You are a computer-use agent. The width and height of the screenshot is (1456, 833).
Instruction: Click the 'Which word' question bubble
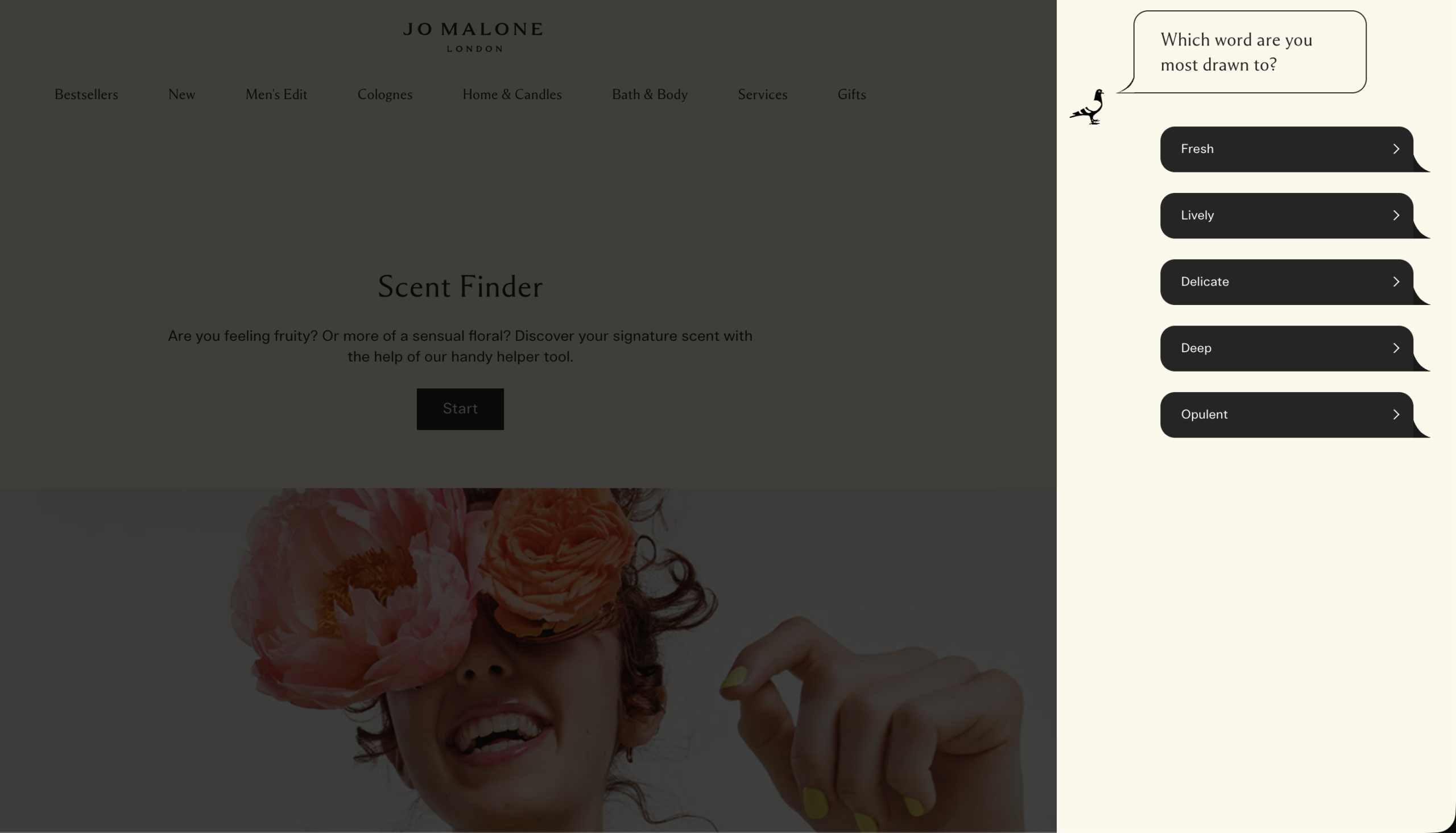[x=1250, y=52]
